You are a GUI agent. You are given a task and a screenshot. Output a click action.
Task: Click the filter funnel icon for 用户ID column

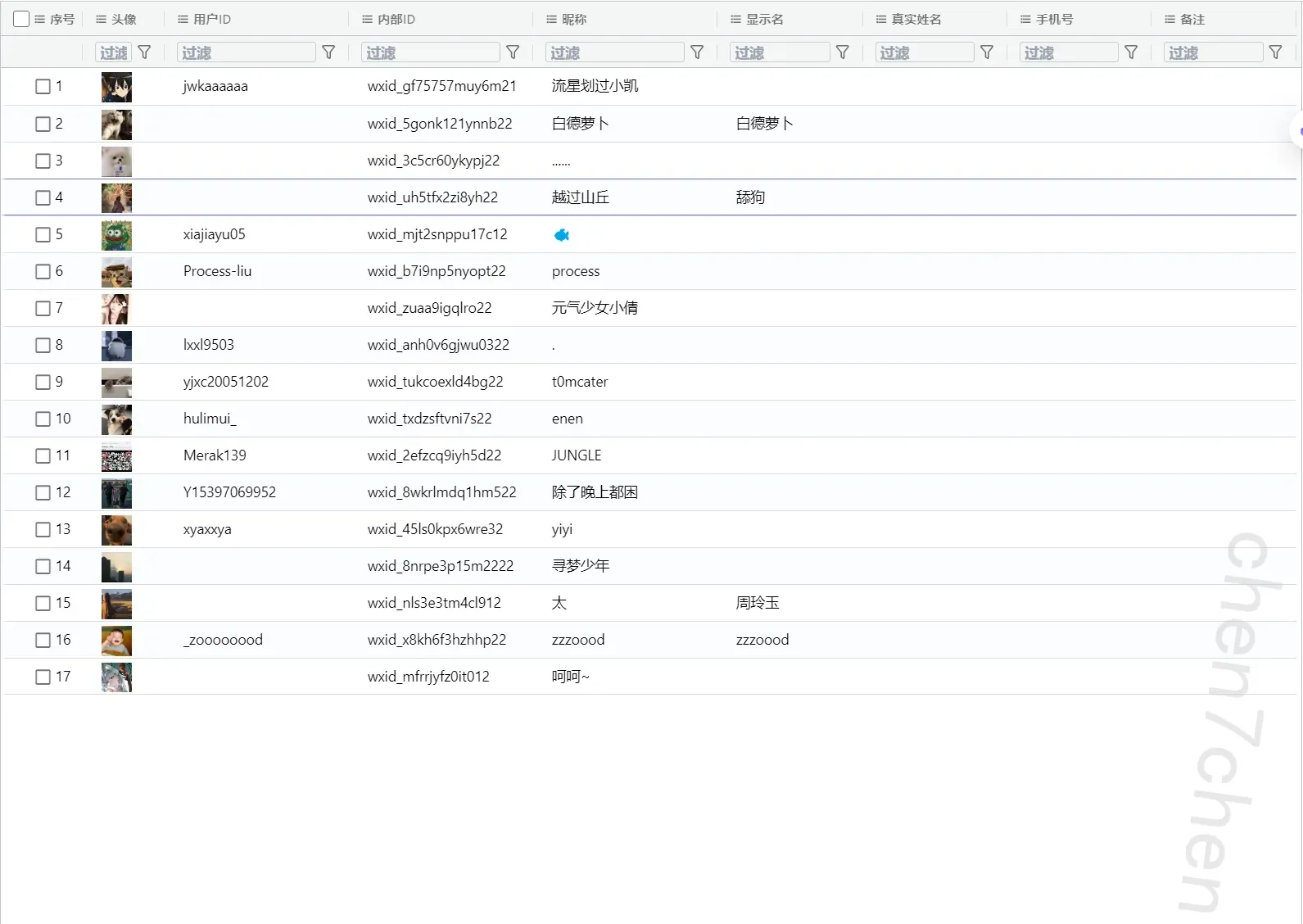pyautogui.click(x=328, y=52)
